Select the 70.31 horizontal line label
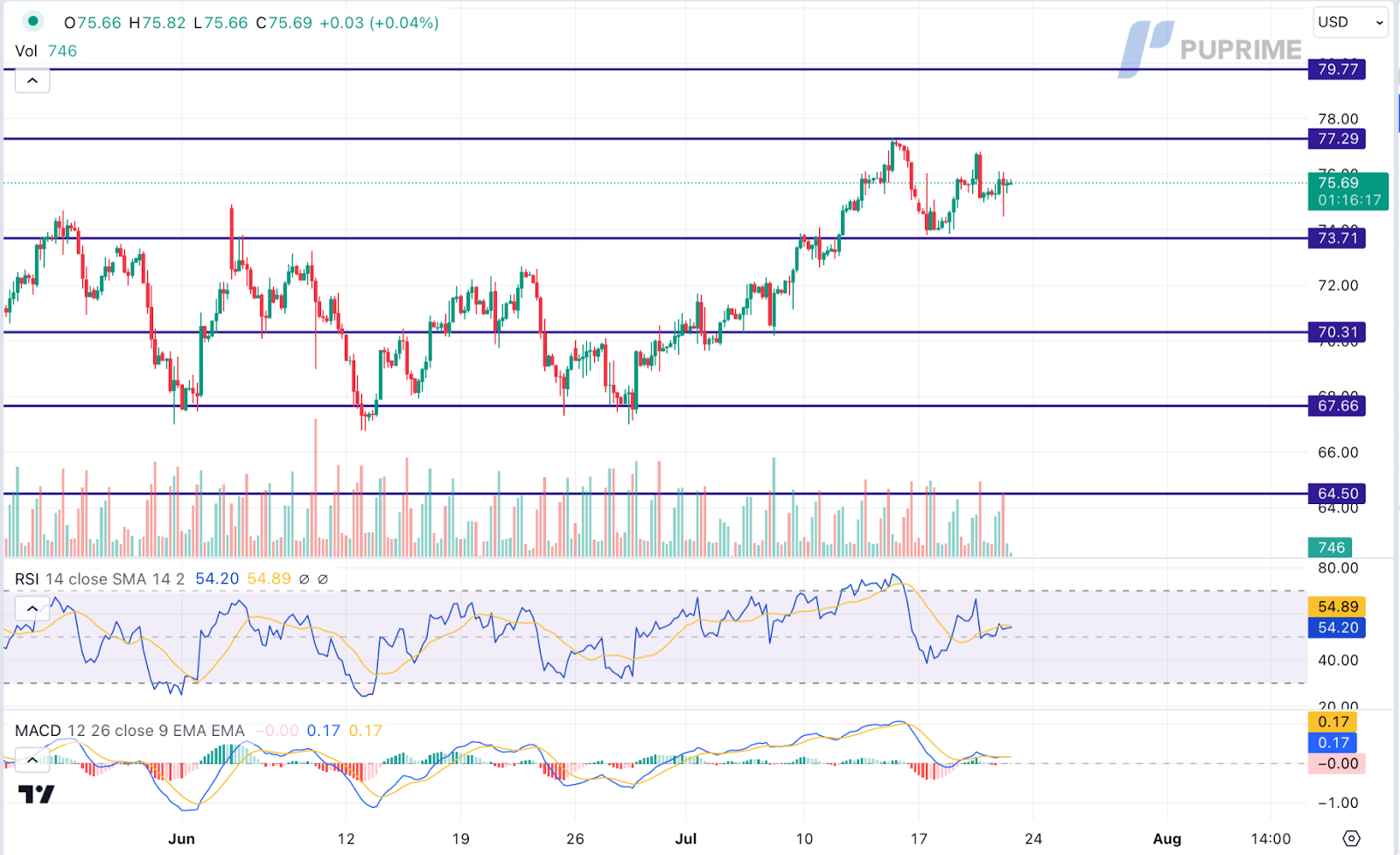Image resolution: width=1400 pixels, height=855 pixels. pos(1337,333)
